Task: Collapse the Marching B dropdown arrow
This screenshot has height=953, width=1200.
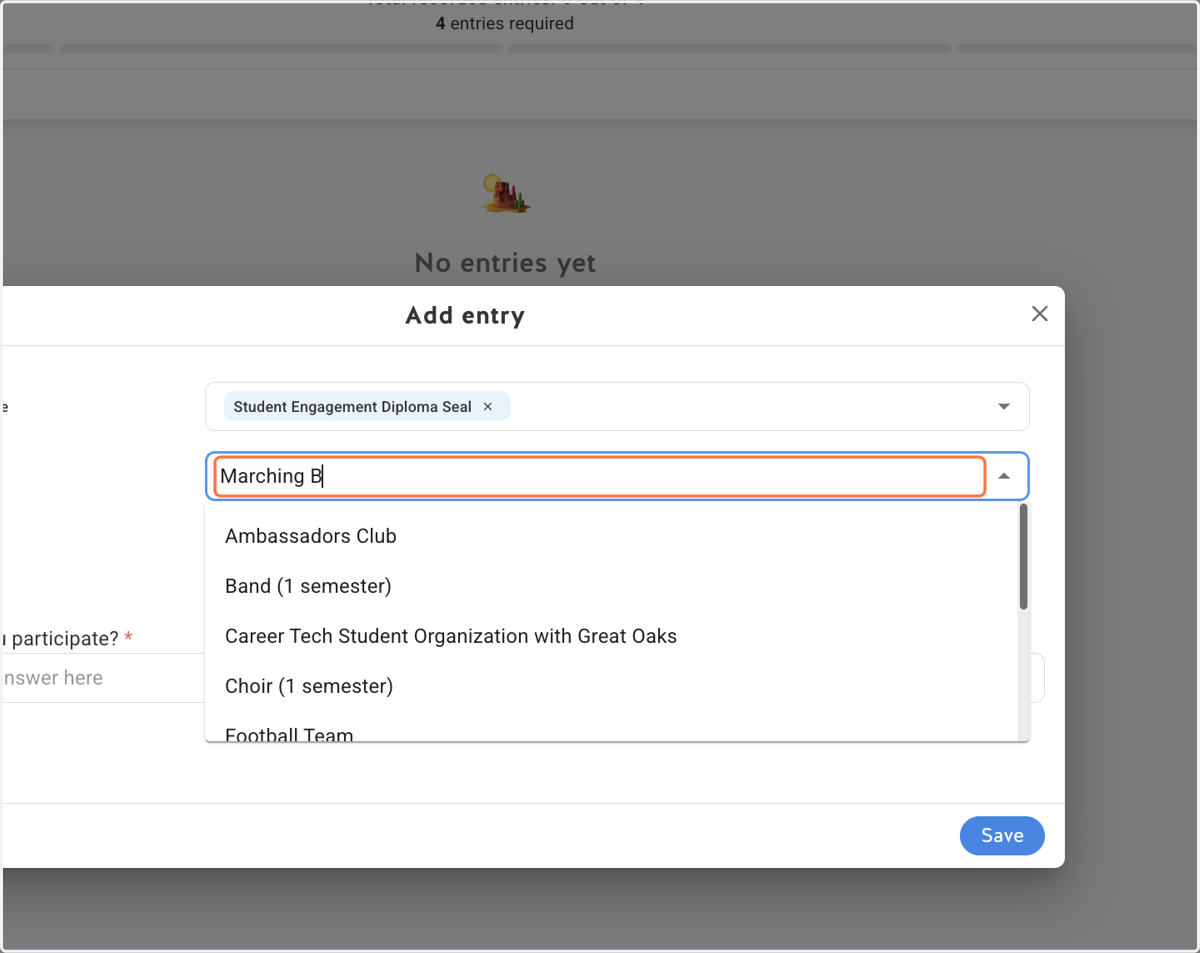Action: click(1004, 476)
